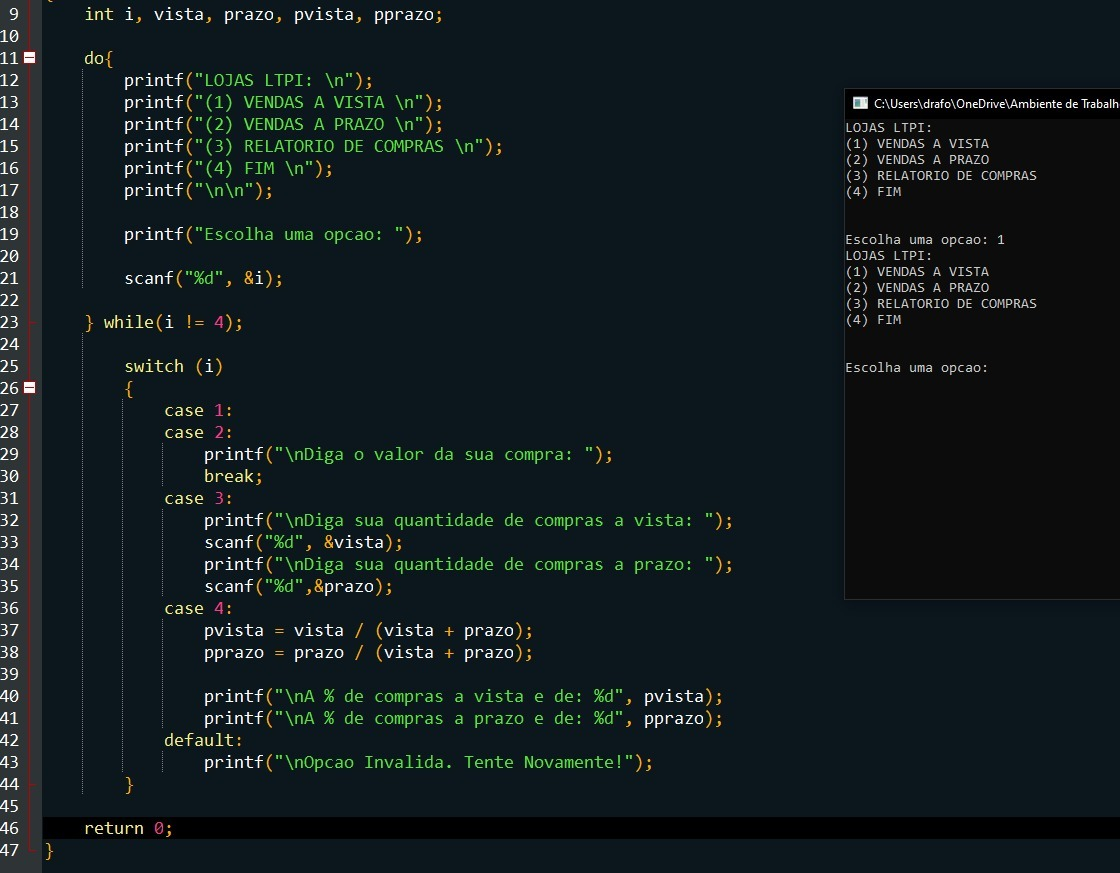Click line number 23 in the gutter

pyautogui.click(x=10, y=322)
